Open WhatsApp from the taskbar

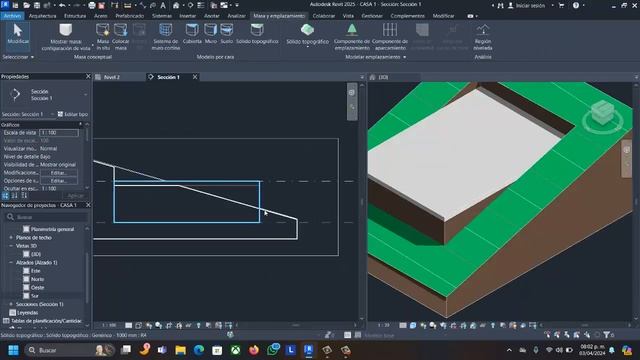click(x=273, y=350)
